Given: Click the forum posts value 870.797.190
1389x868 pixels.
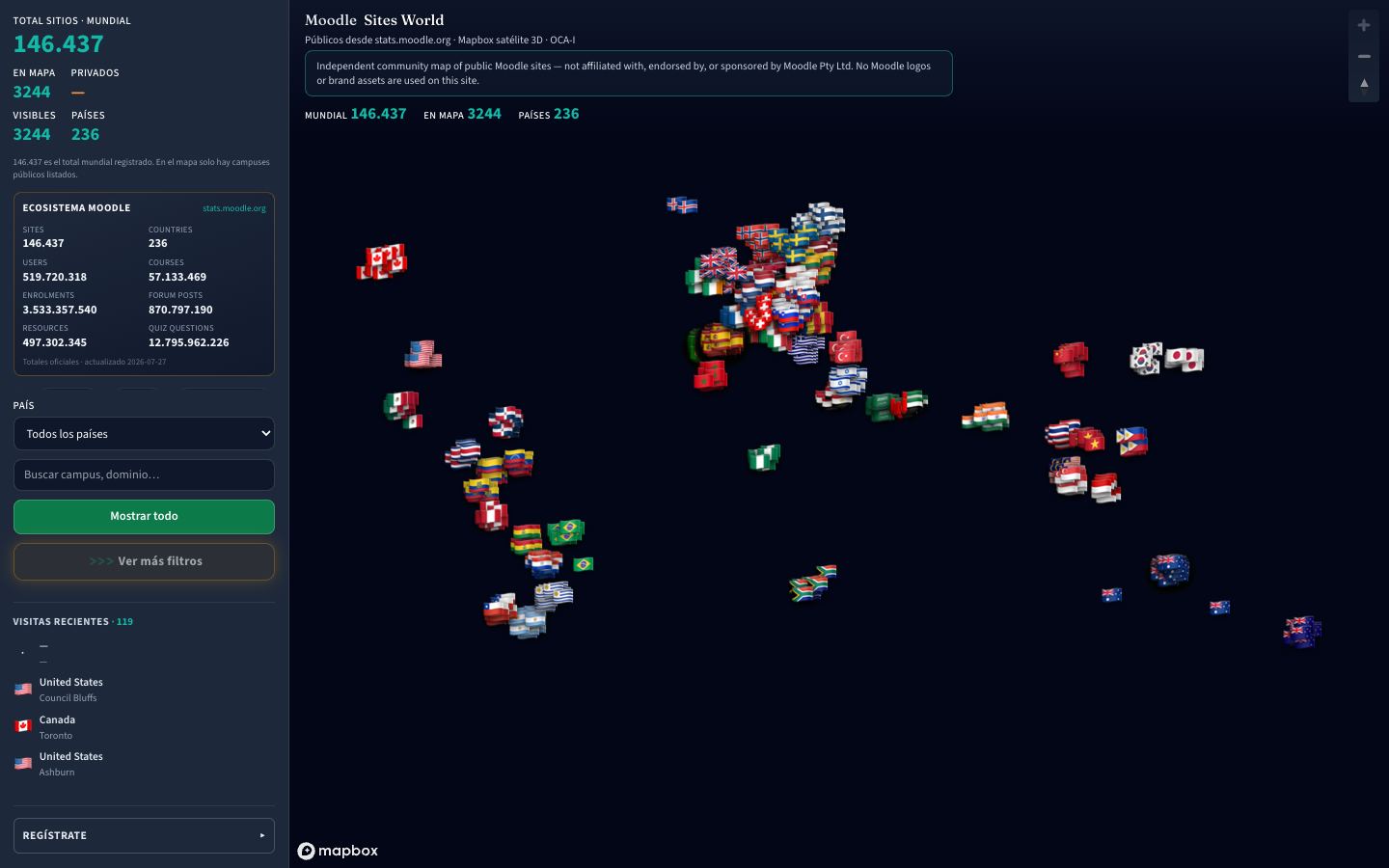Looking at the screenshot, I should coord(180,310).
